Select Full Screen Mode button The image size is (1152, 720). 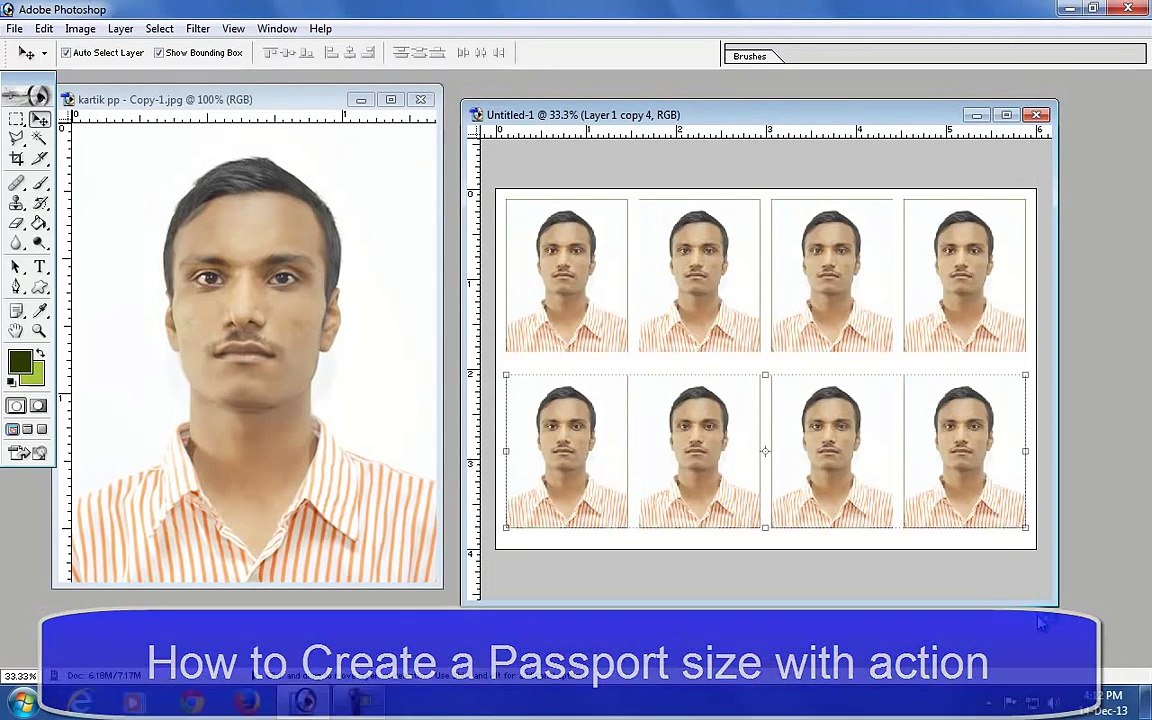(42, 429)
